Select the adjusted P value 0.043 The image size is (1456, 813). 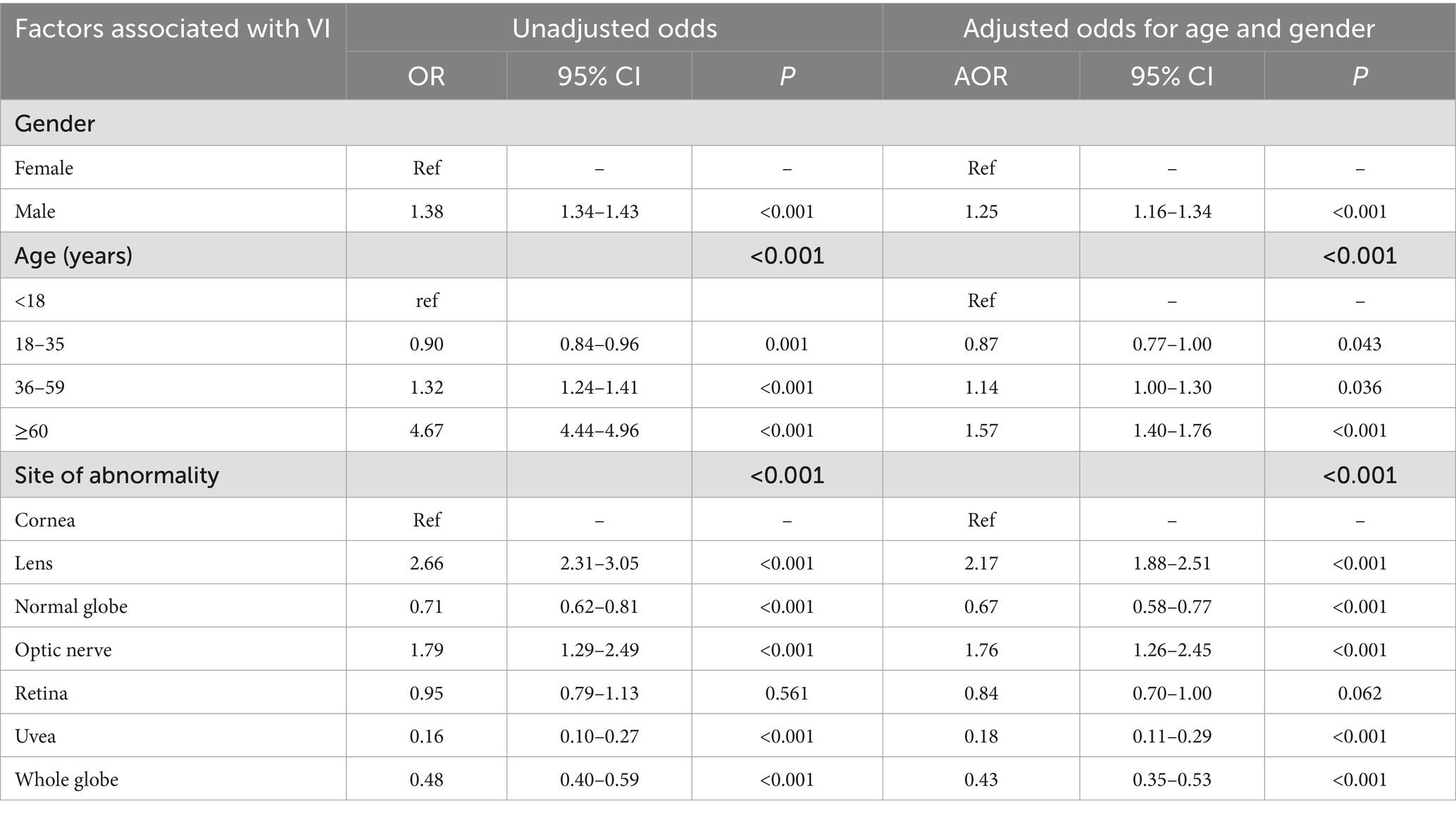(1359, 344)
